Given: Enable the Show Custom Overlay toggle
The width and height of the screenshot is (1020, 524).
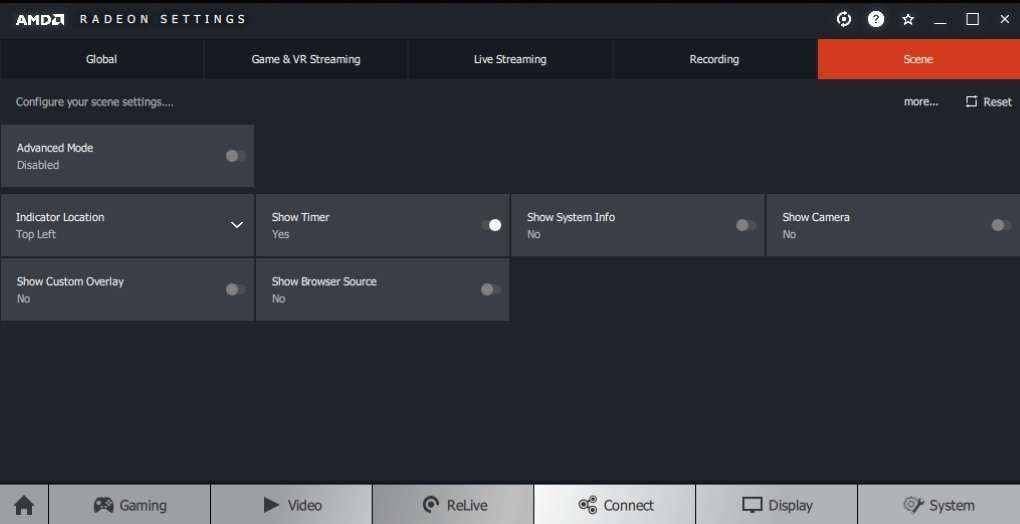Looking at the screenshot, I should click(x=235, y=289).
